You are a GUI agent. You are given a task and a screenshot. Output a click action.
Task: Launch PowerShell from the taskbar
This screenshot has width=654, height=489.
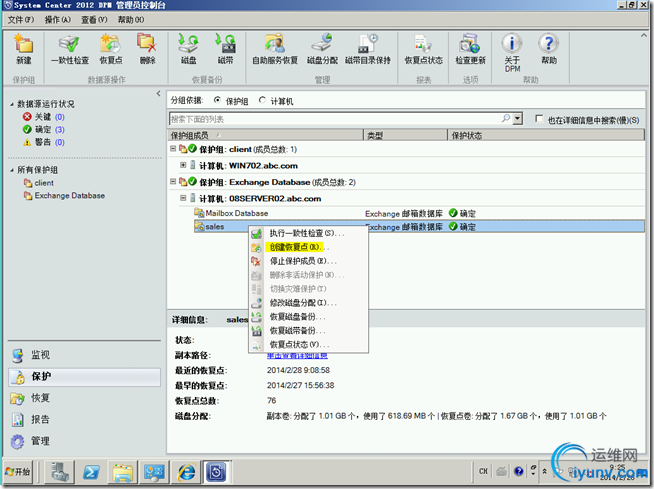[91, 472]
